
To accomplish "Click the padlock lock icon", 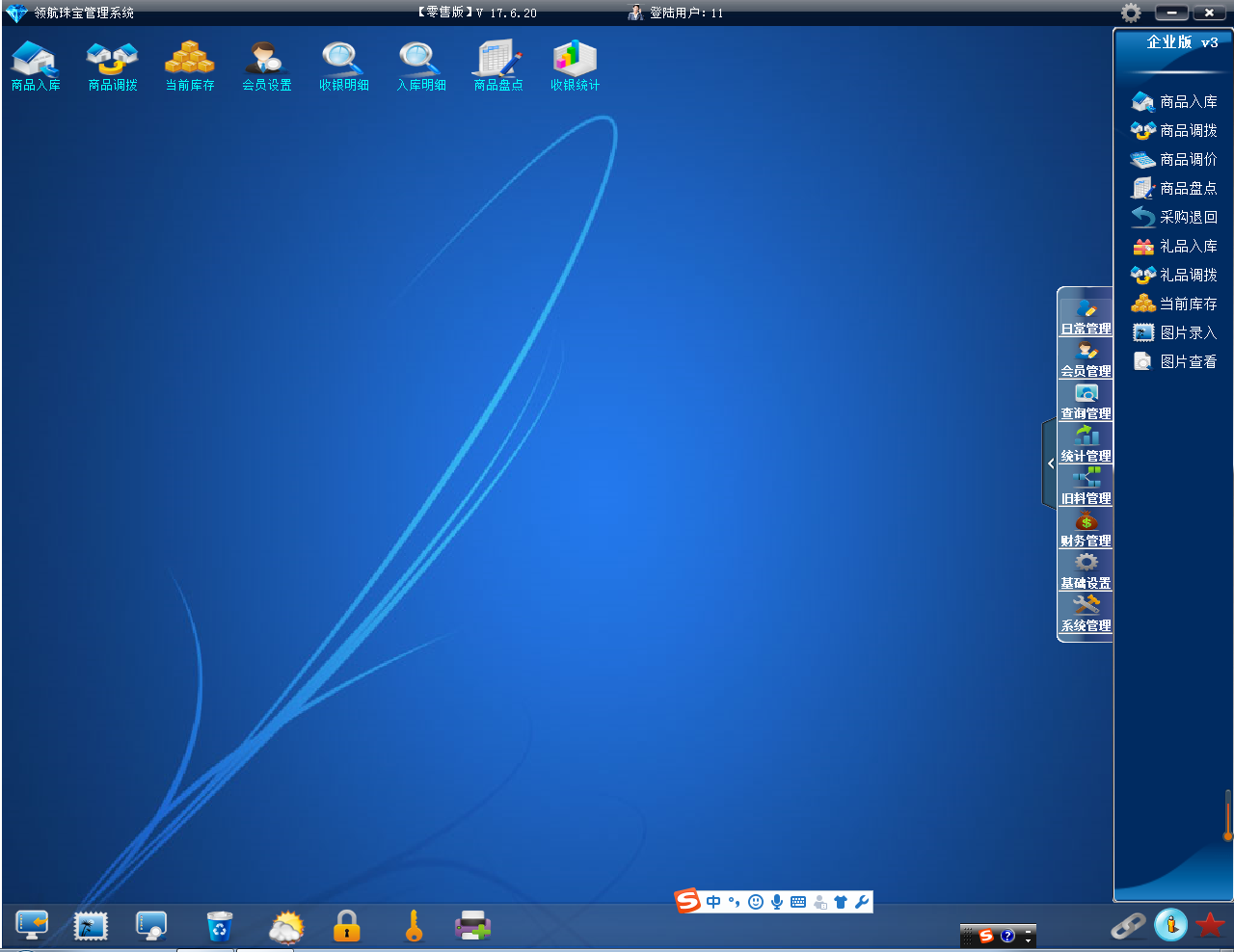I will click(346, 926).
